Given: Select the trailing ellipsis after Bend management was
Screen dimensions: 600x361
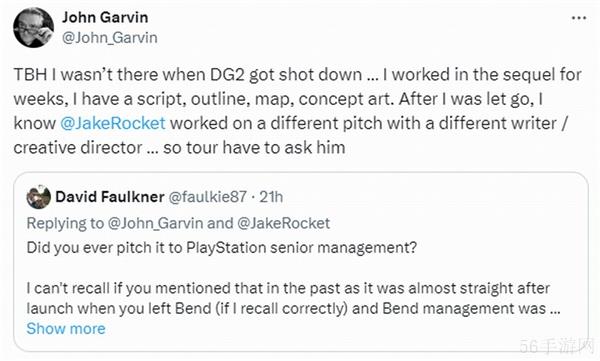Looking at the screenshot, I should point(555,309).
